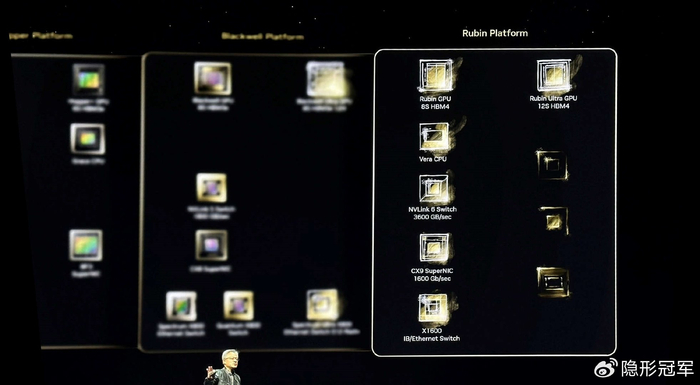Select the X1600 IB/Ethernet Switch chip icon

[433, 307]
